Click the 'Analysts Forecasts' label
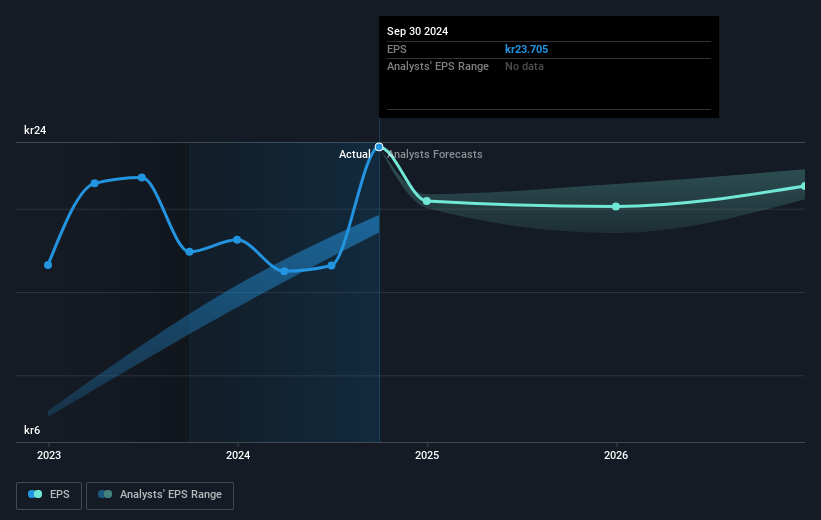The width and height of the screenshot is (821, 520). click(x=435, y=154)
